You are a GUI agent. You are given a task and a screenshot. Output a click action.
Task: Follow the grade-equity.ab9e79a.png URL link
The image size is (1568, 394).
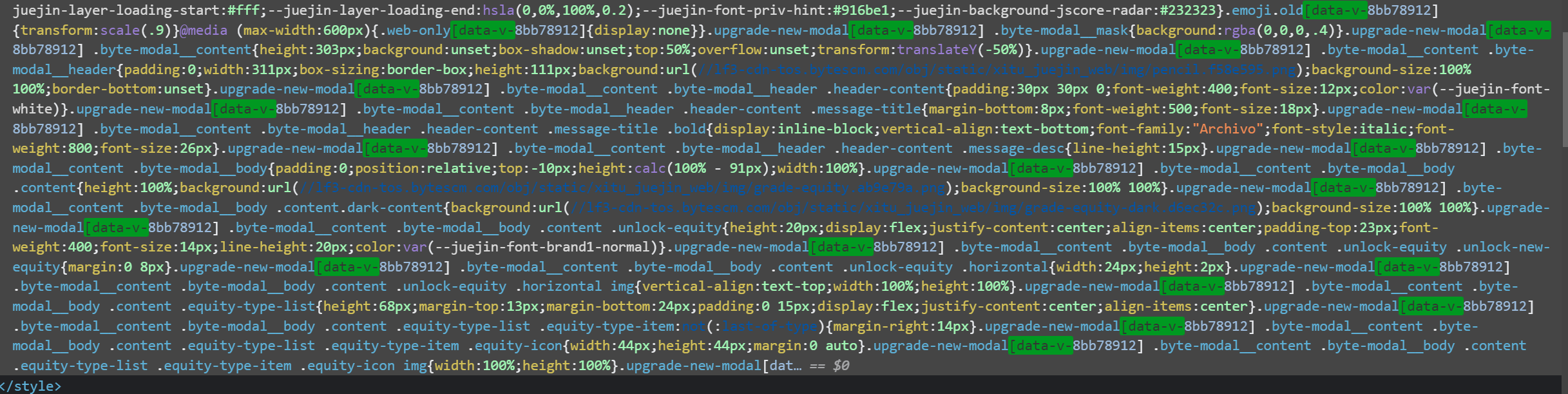click(x=622, y=188)
